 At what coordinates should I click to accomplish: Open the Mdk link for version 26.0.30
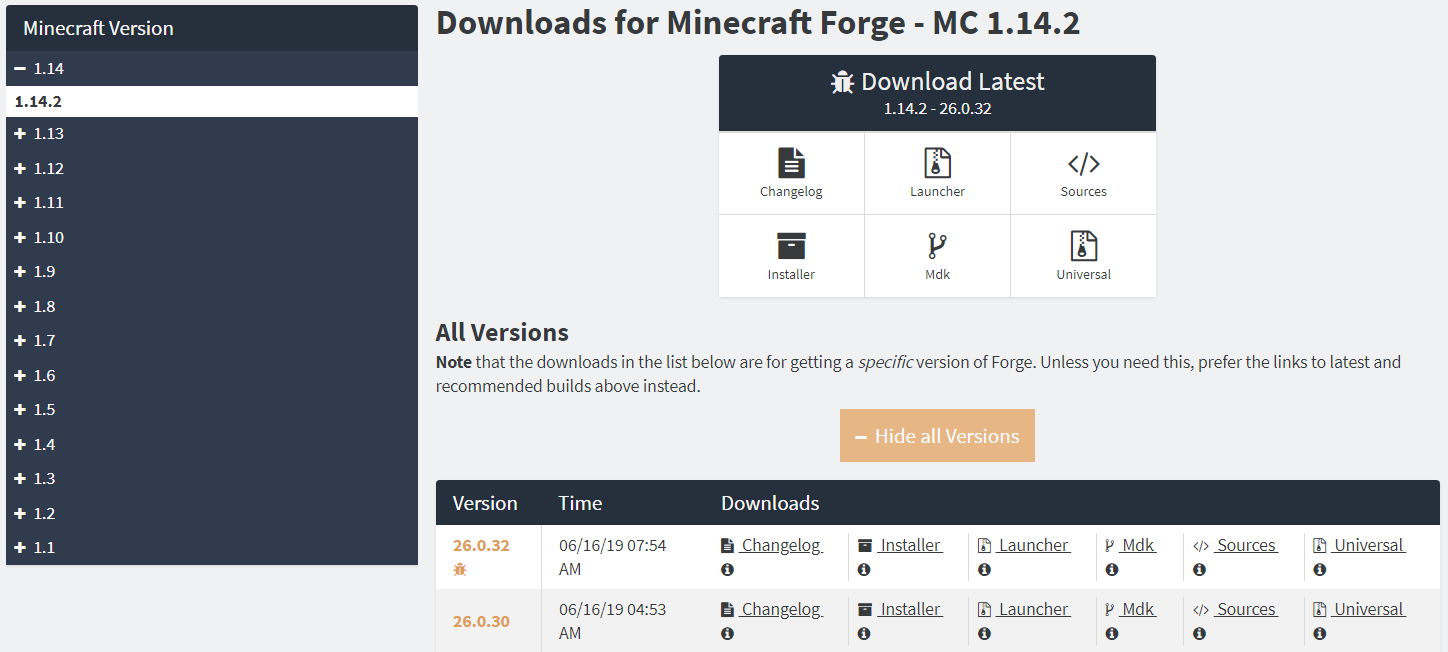pyautogui.click(x=1137, y=609)
